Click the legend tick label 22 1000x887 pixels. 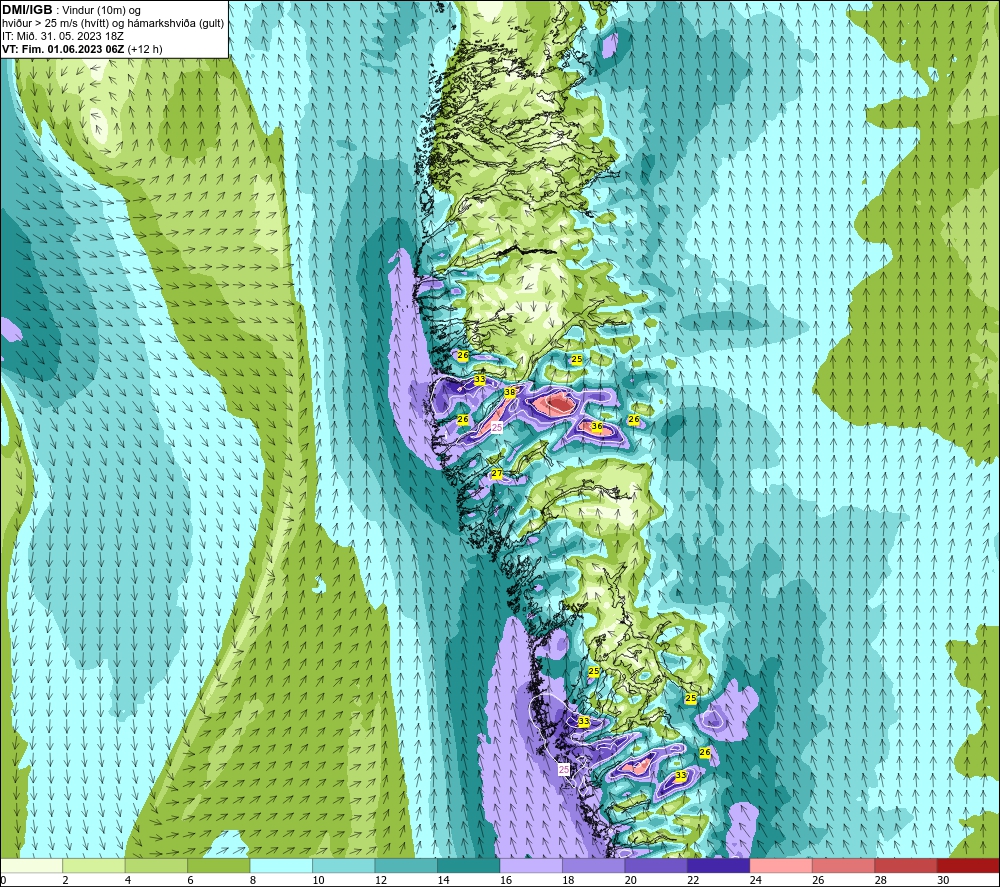(x=693, y=881)
